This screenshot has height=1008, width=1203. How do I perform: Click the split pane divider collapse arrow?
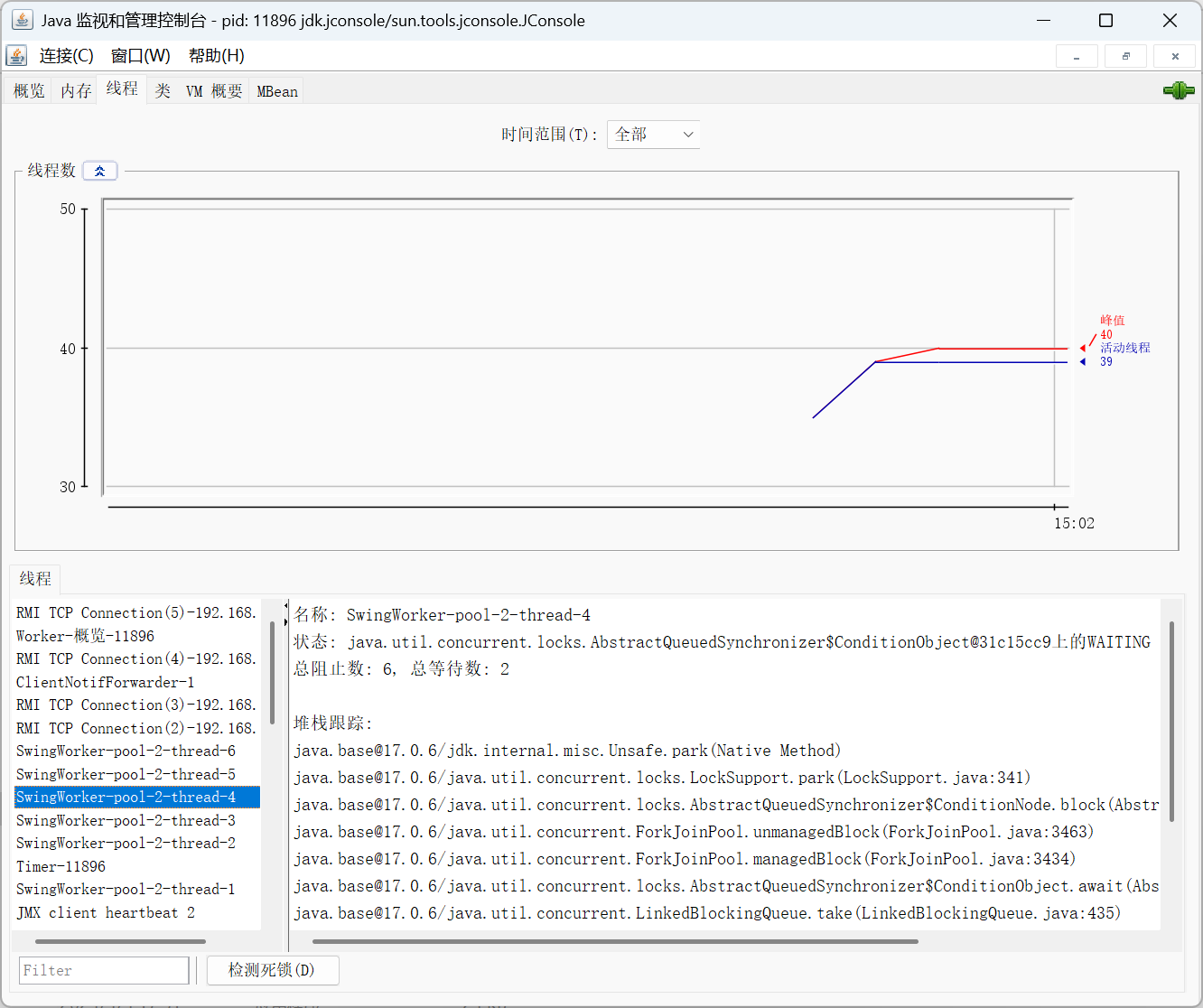click(286, 606)
